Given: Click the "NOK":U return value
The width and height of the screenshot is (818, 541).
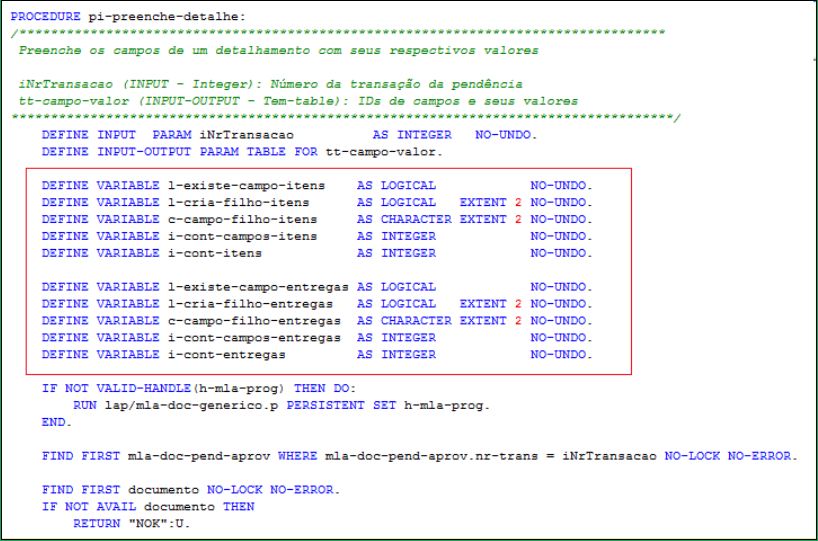Looking at the screenshot, I should [x=159, y=523].
